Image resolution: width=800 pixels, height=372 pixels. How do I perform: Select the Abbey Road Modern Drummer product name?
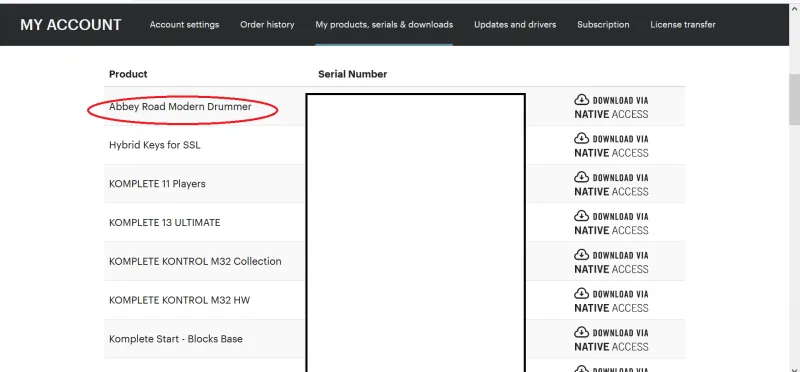point(180,107)
